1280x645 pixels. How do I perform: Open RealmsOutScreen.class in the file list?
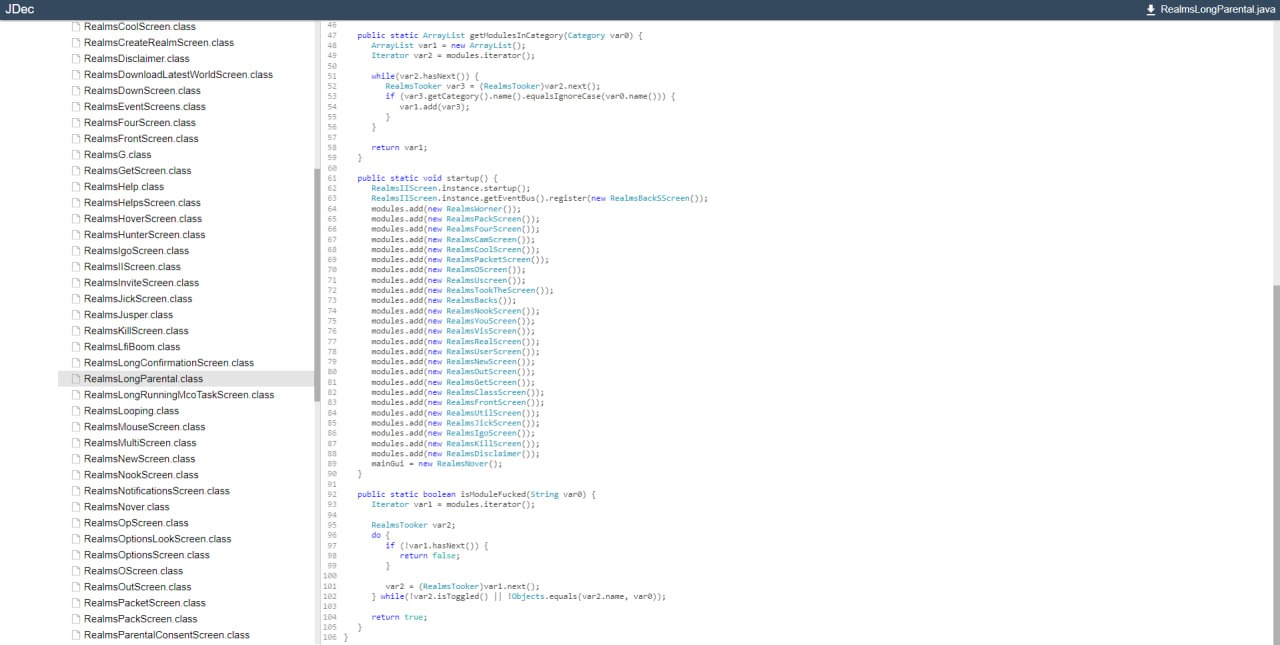coord(138,587)
